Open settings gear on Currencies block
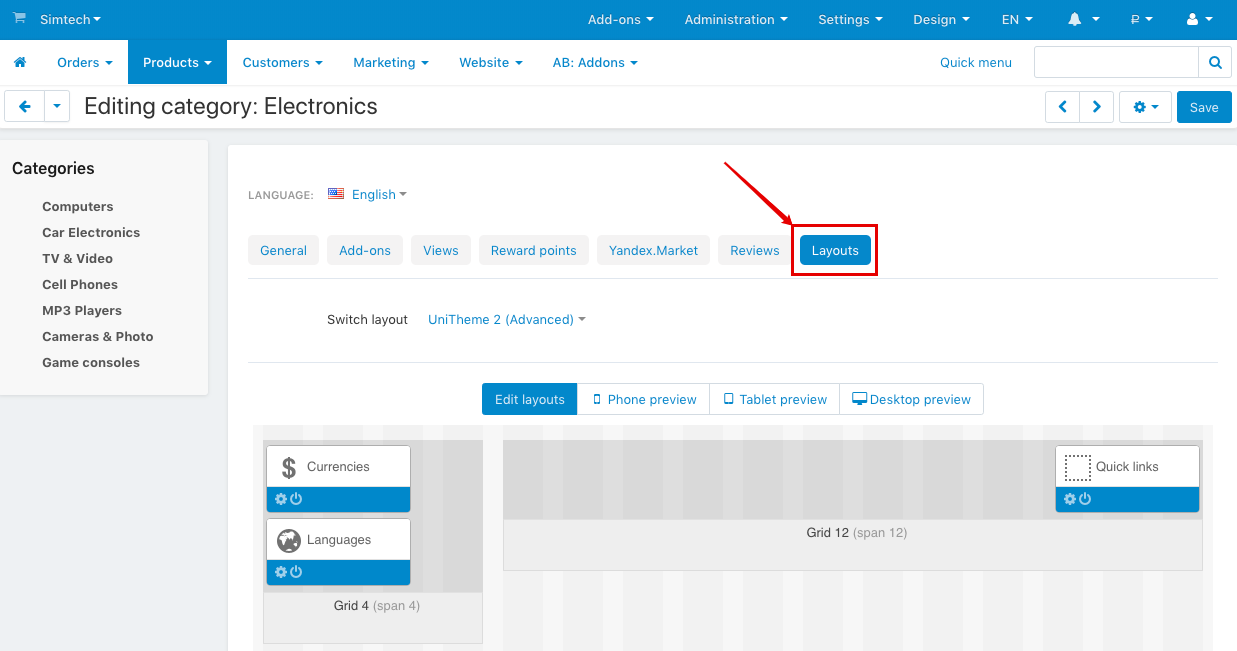The image size is (1237, 651). tap(281, 499)
